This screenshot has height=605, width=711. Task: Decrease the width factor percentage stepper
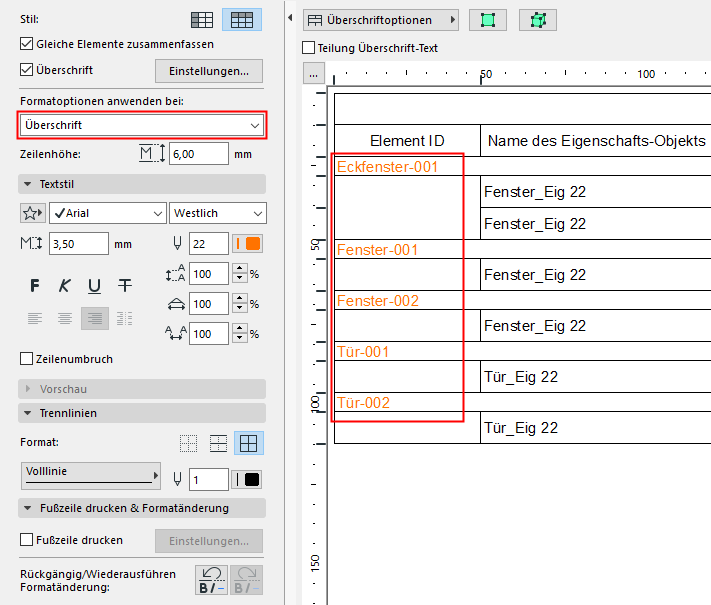(x=240, y=309)
